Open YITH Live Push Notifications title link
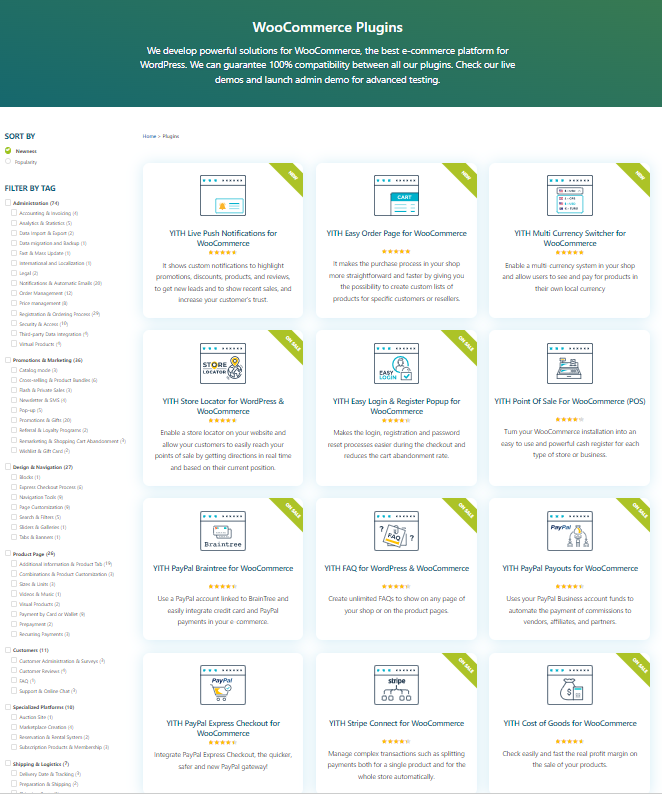662x806 pixels. (223, 238)
